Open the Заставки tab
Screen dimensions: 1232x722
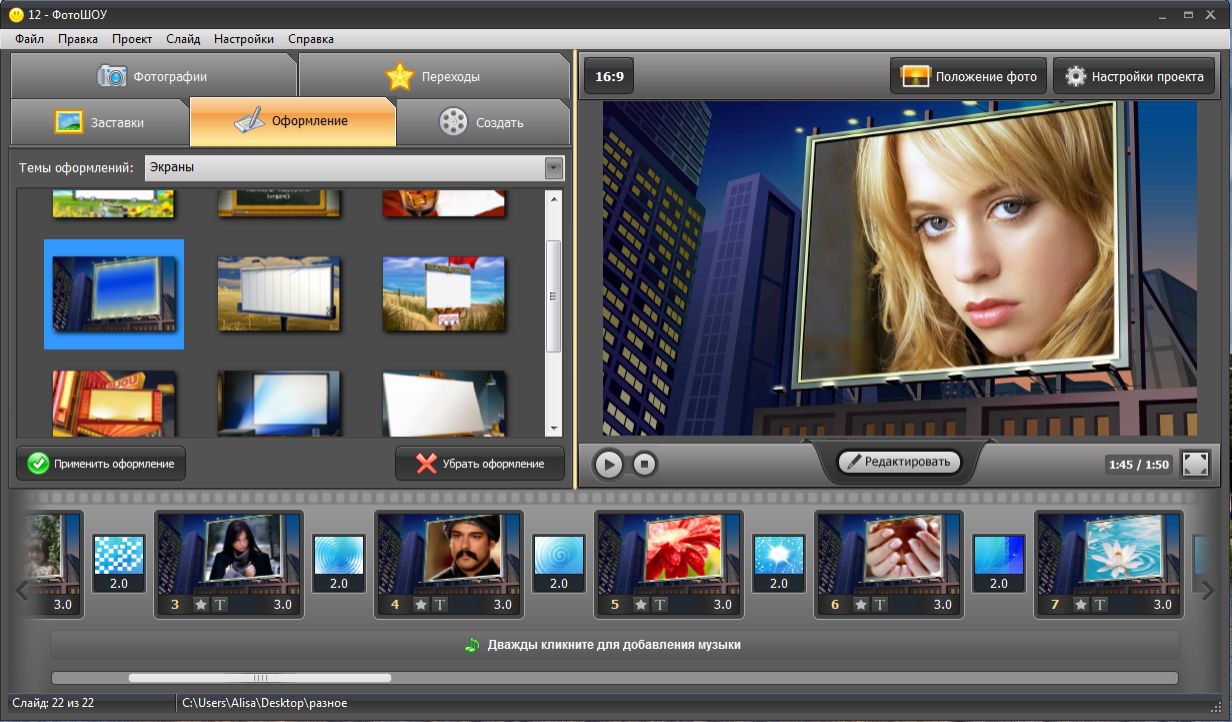100,122
